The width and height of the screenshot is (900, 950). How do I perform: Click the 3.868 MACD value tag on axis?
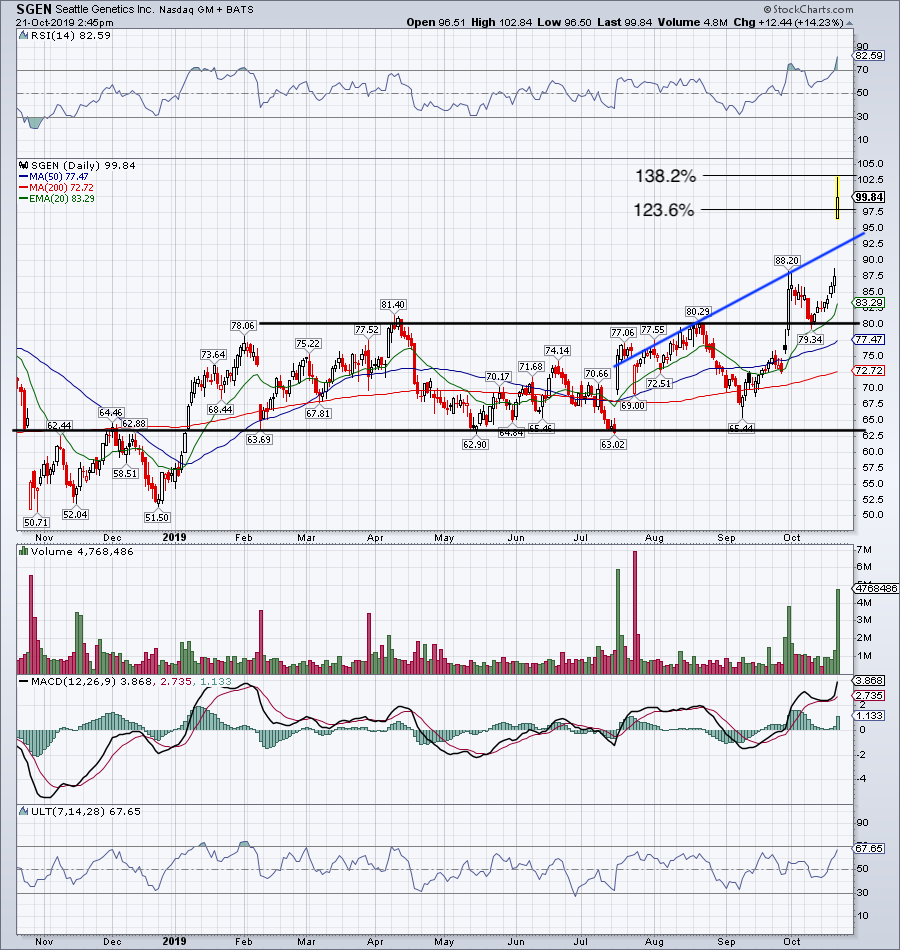coord(869,680)
